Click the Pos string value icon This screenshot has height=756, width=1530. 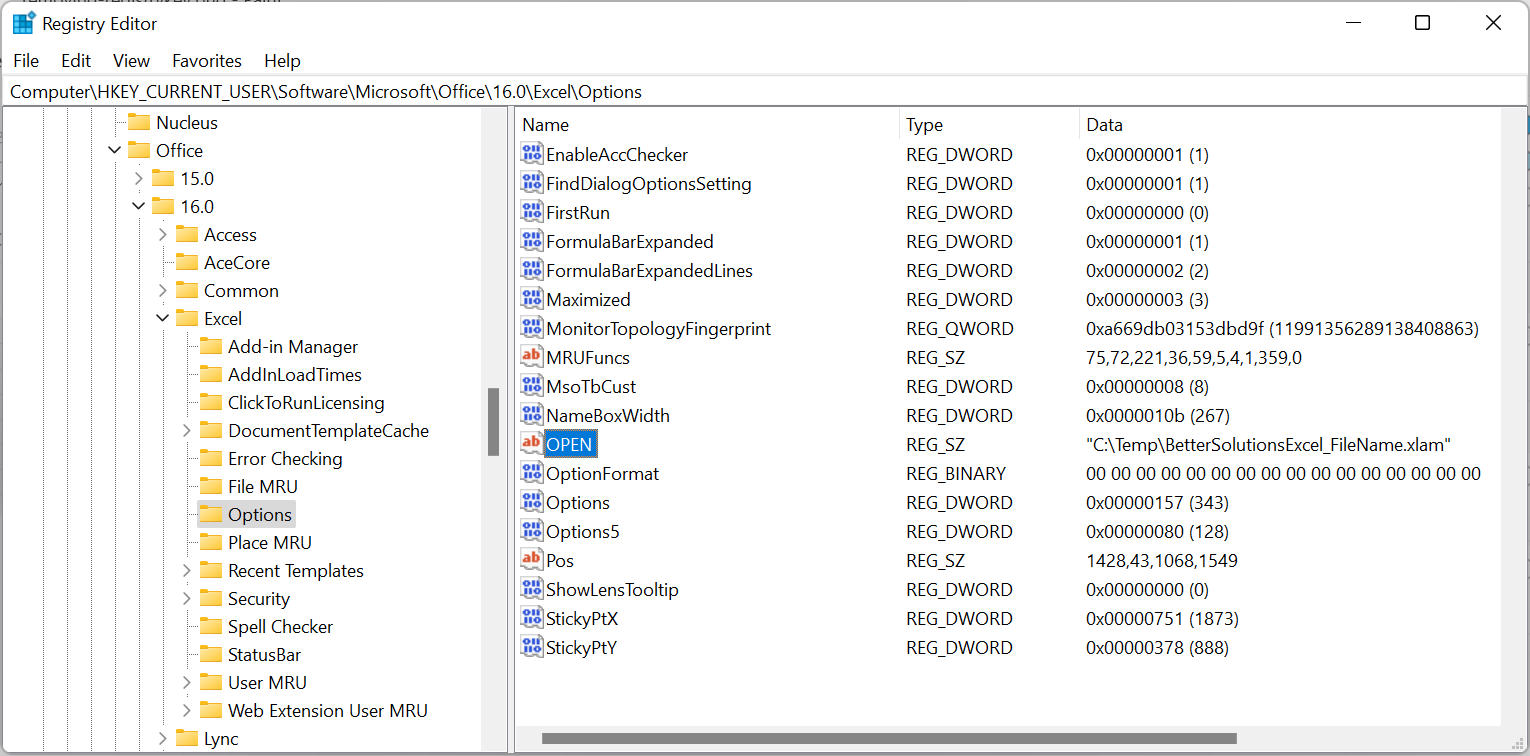(x=532, y=560)
